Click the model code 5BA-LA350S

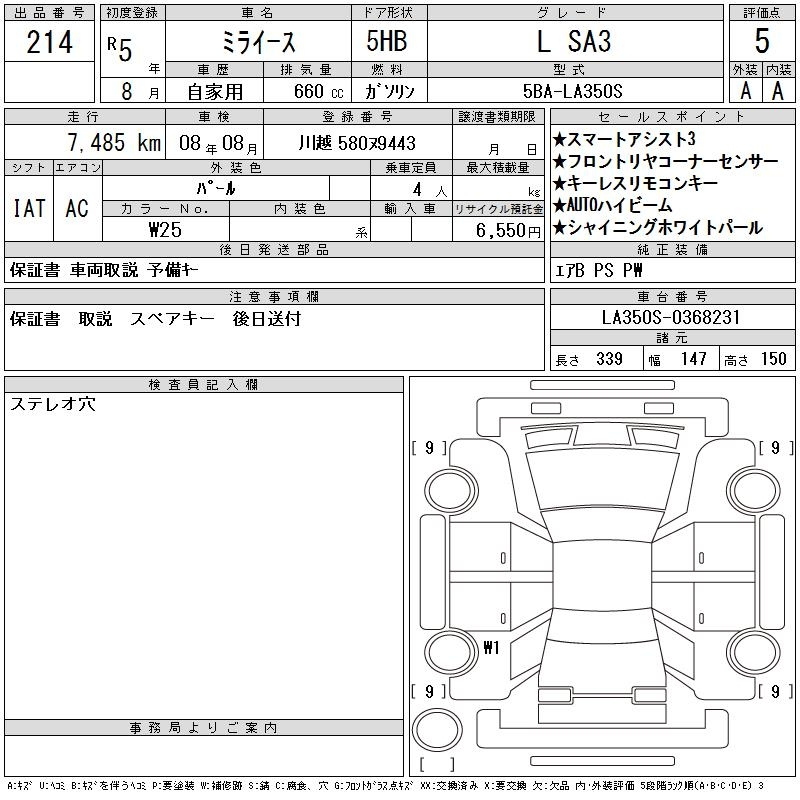[573, 91]
